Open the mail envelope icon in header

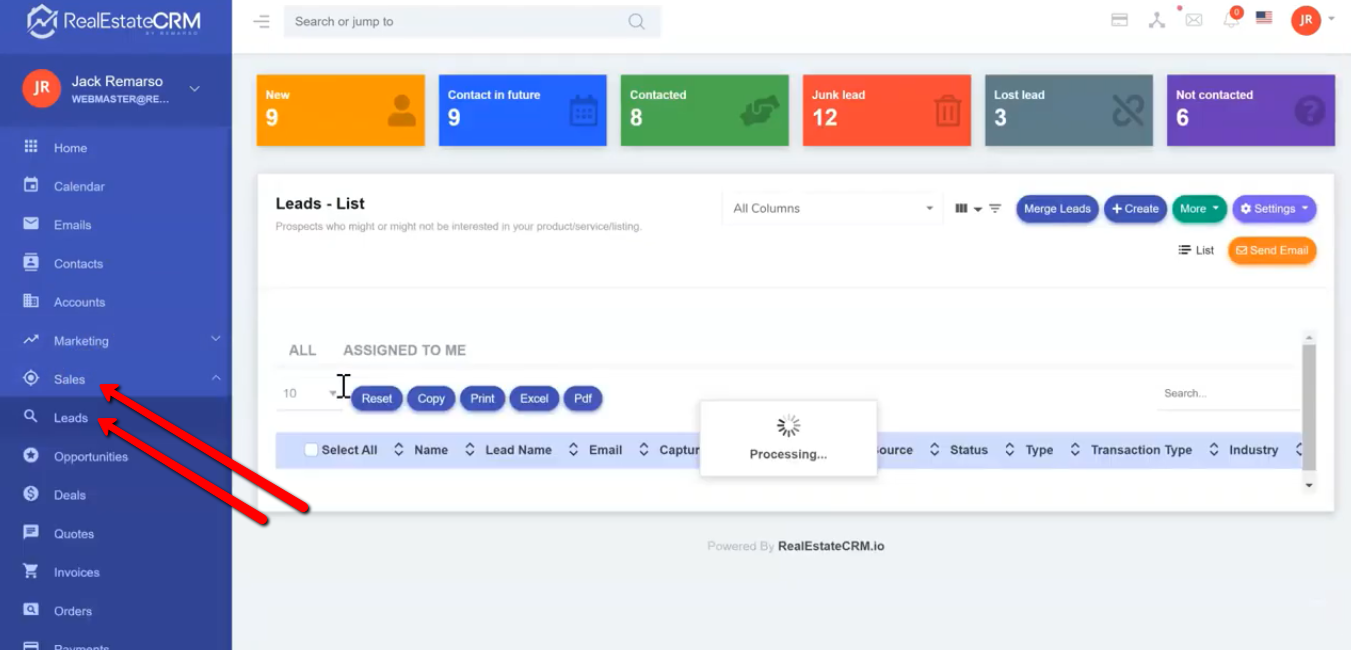coord(1193,20)
